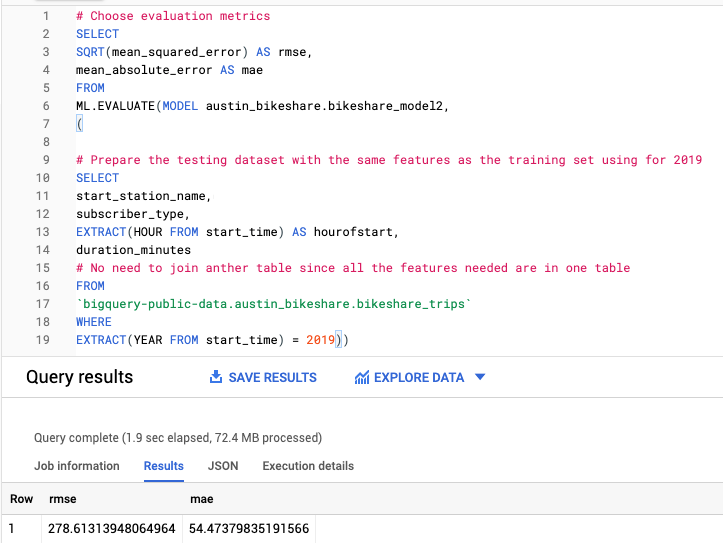This screenshot has height=543, width=723.
Task: Click the download icon beside Save Results
Action: (215, 378)
